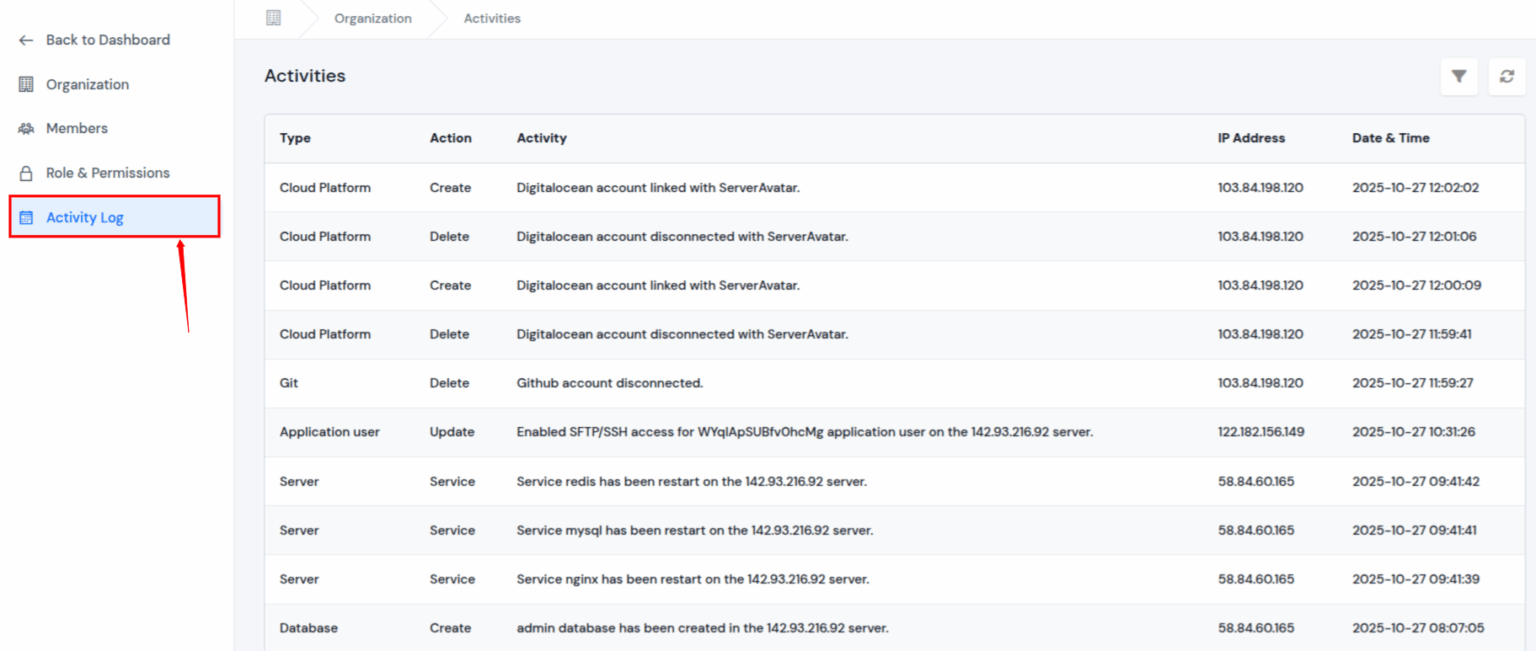Select the 12:00:09 Digitalocean account linked activity

coord(658,286)
